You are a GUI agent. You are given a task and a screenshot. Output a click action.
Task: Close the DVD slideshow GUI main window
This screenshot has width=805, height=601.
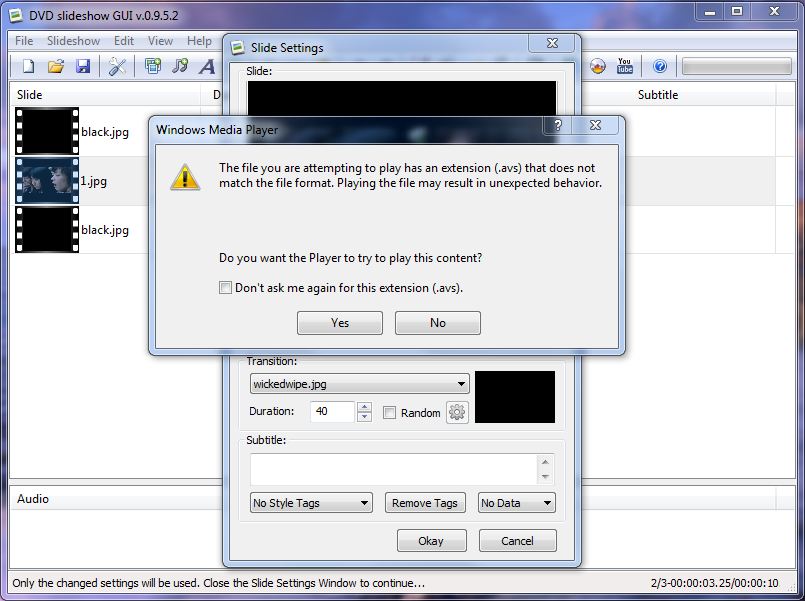(x=774, y=12)
